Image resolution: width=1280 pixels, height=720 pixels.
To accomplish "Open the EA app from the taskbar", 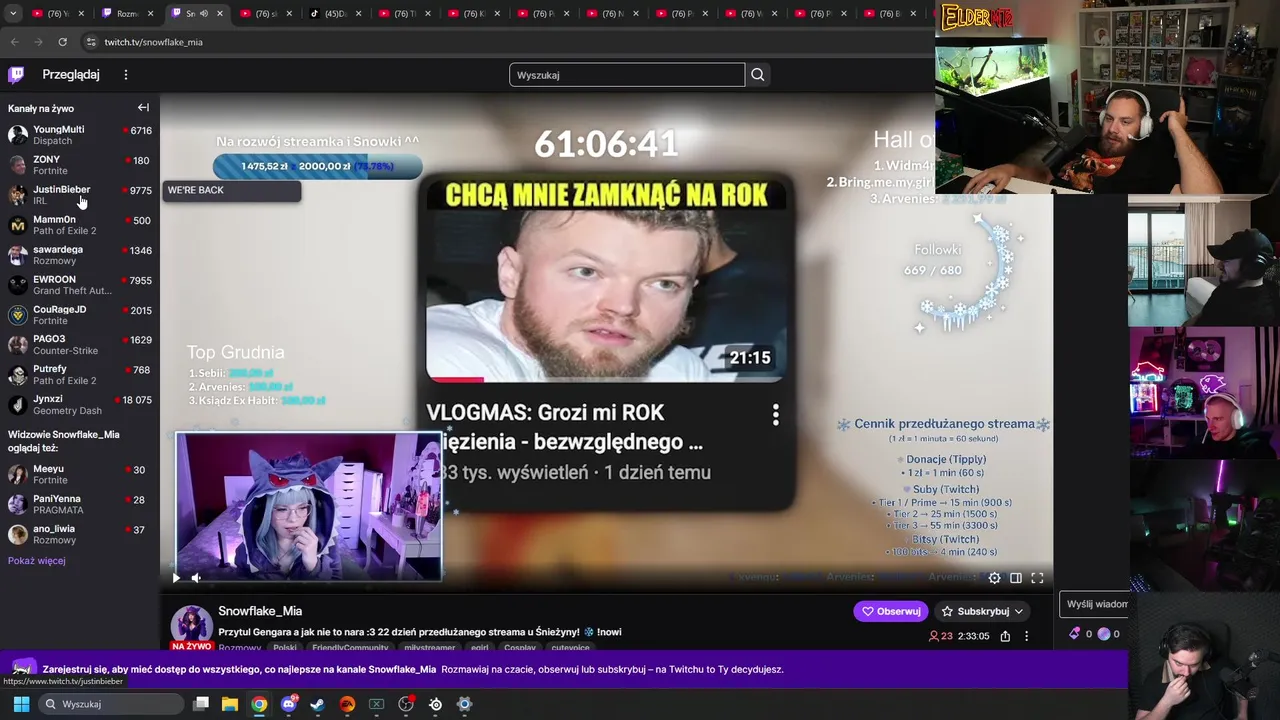I will click(x=347, y=704).
